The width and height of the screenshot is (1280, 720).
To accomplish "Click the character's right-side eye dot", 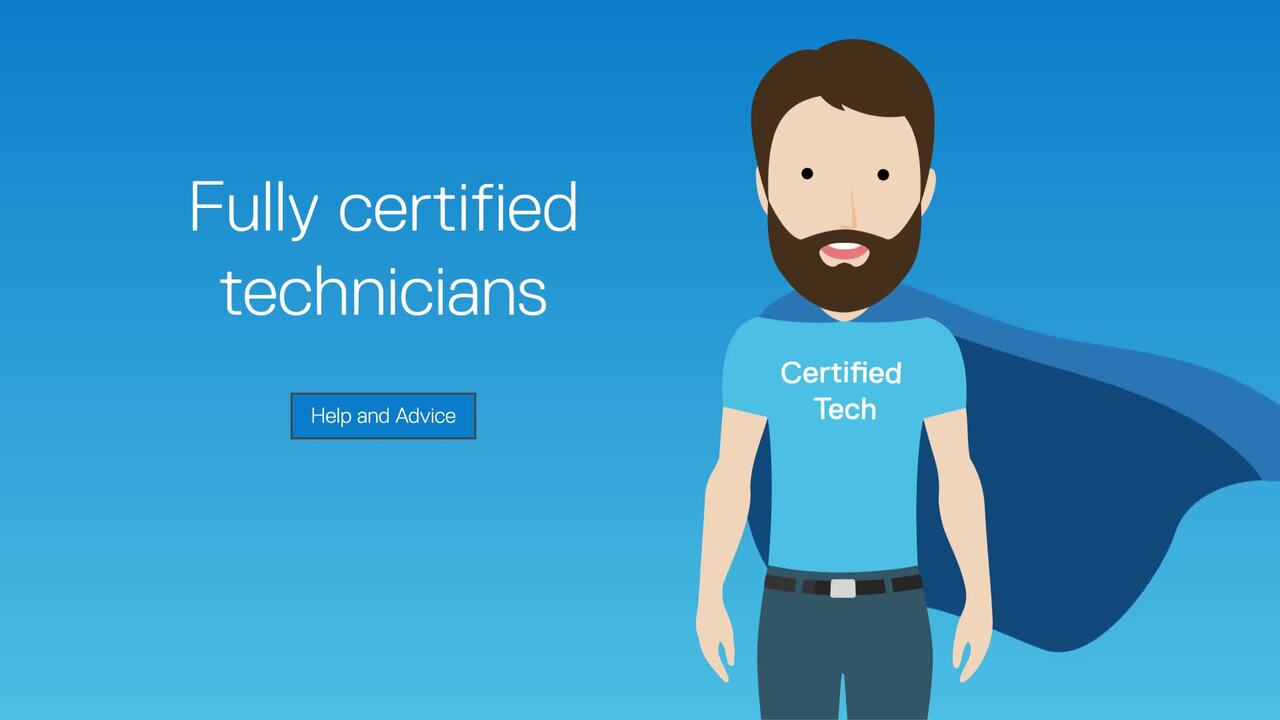I will (883, 175).
